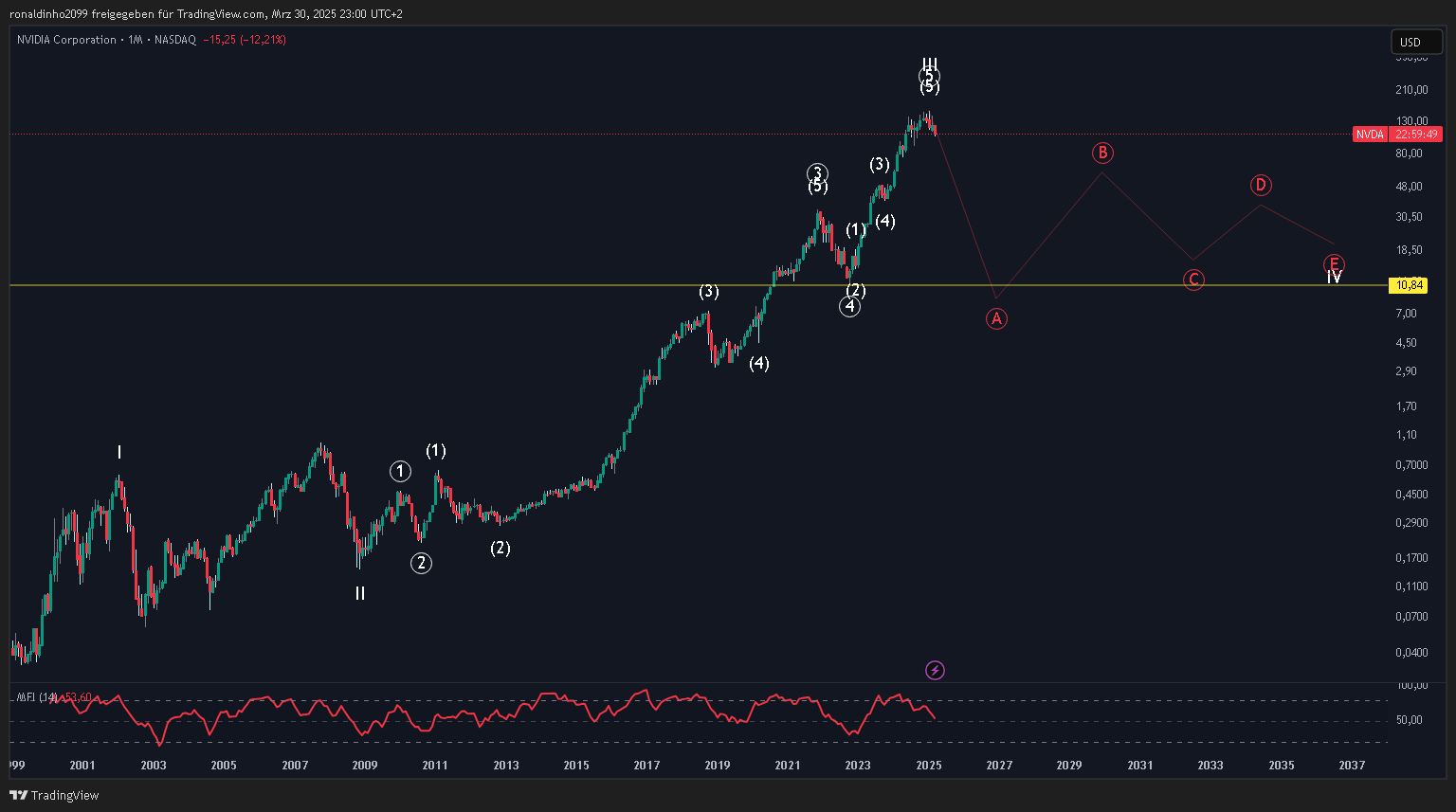Click the Roman numeral I wave label

point(119,453)
